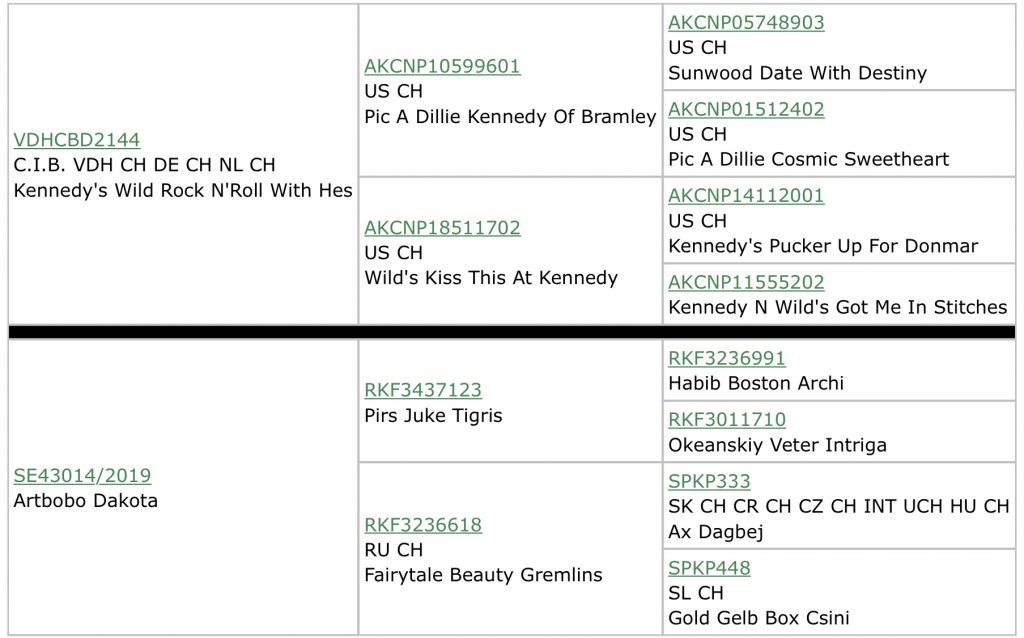Viewport: 1024px width, 638px height.
Task: Open the AKCNP11555202 link
Action: tap(746, 282)
